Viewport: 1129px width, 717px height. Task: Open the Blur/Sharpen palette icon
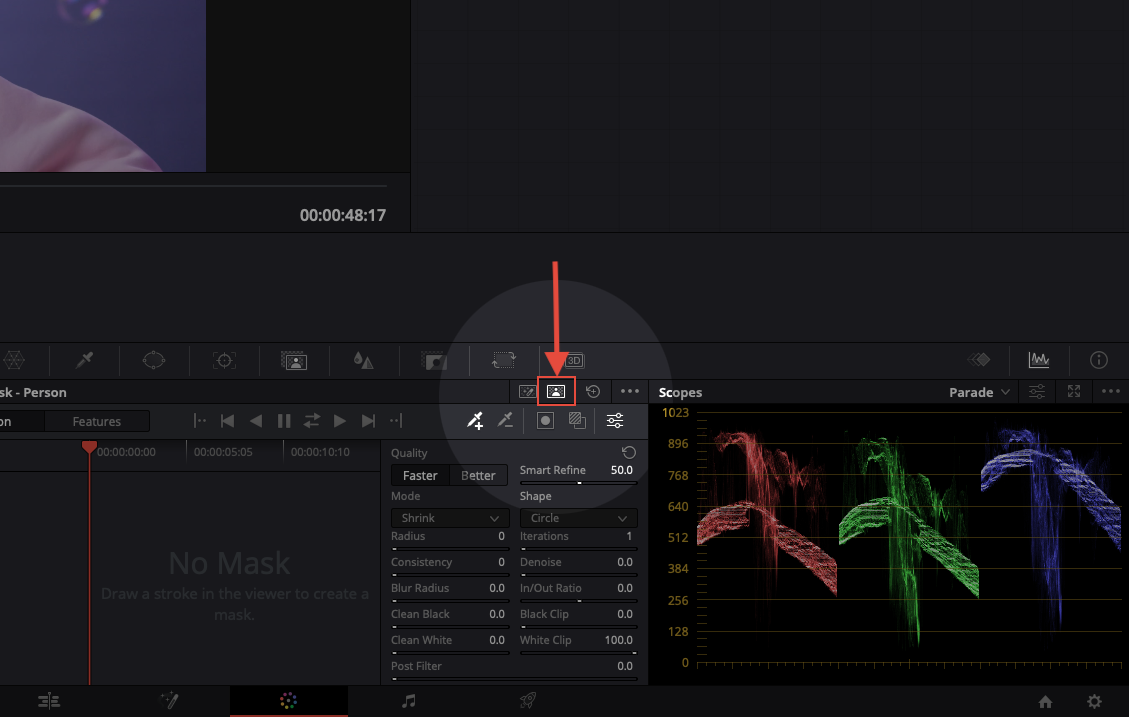364,360
